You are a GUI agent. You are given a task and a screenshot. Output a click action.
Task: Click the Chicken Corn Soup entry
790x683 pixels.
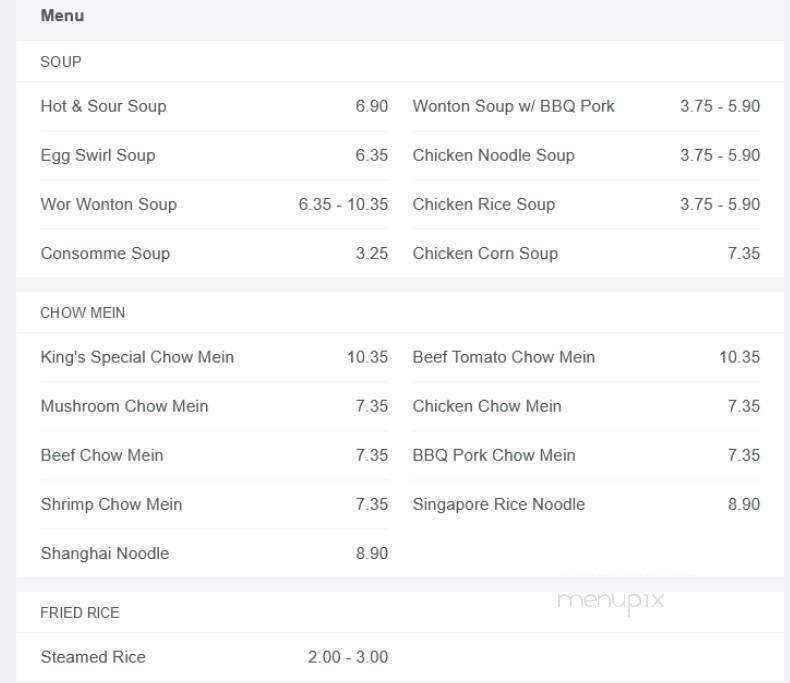pyautogui.click(x=485, y=253)
